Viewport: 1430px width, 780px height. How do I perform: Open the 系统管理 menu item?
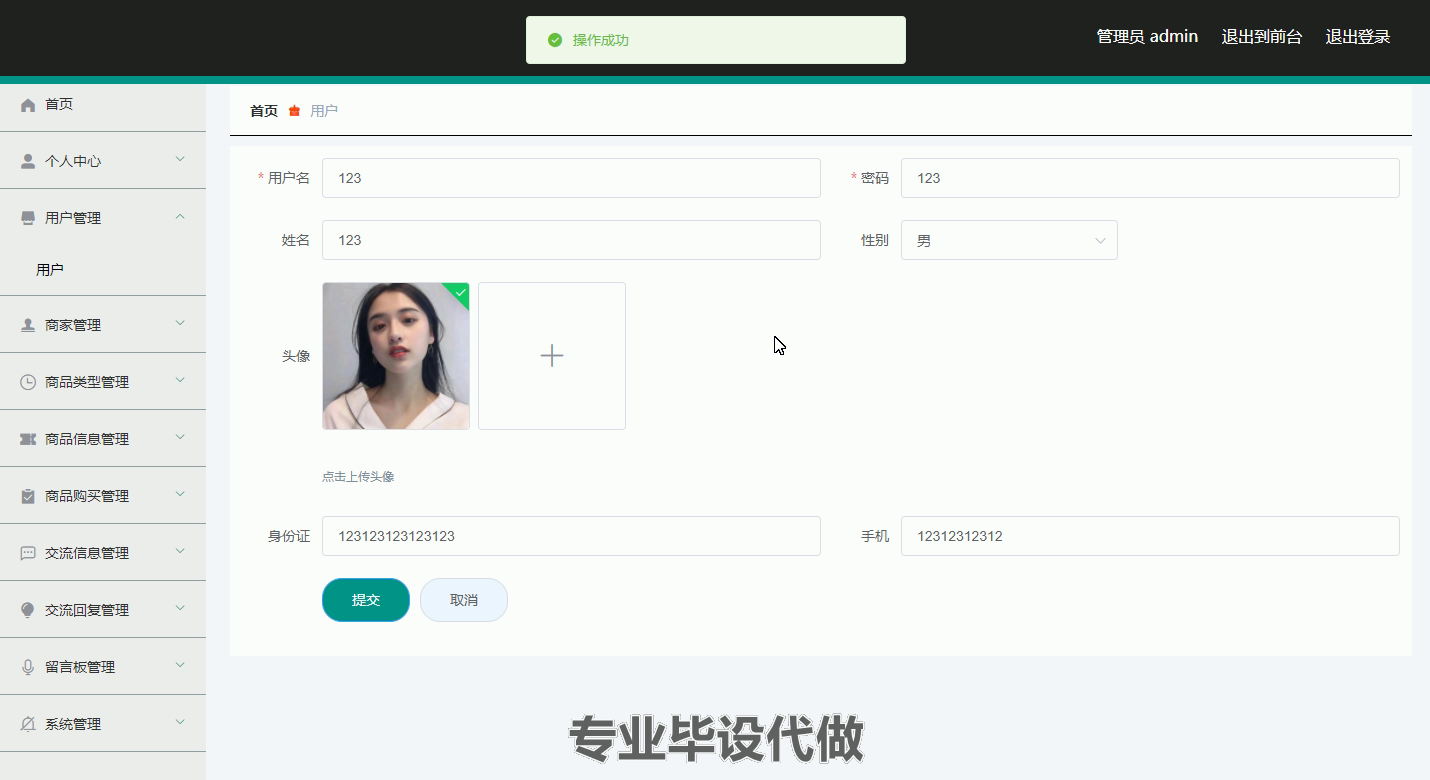pyautogui.click(x=103, y=723)
